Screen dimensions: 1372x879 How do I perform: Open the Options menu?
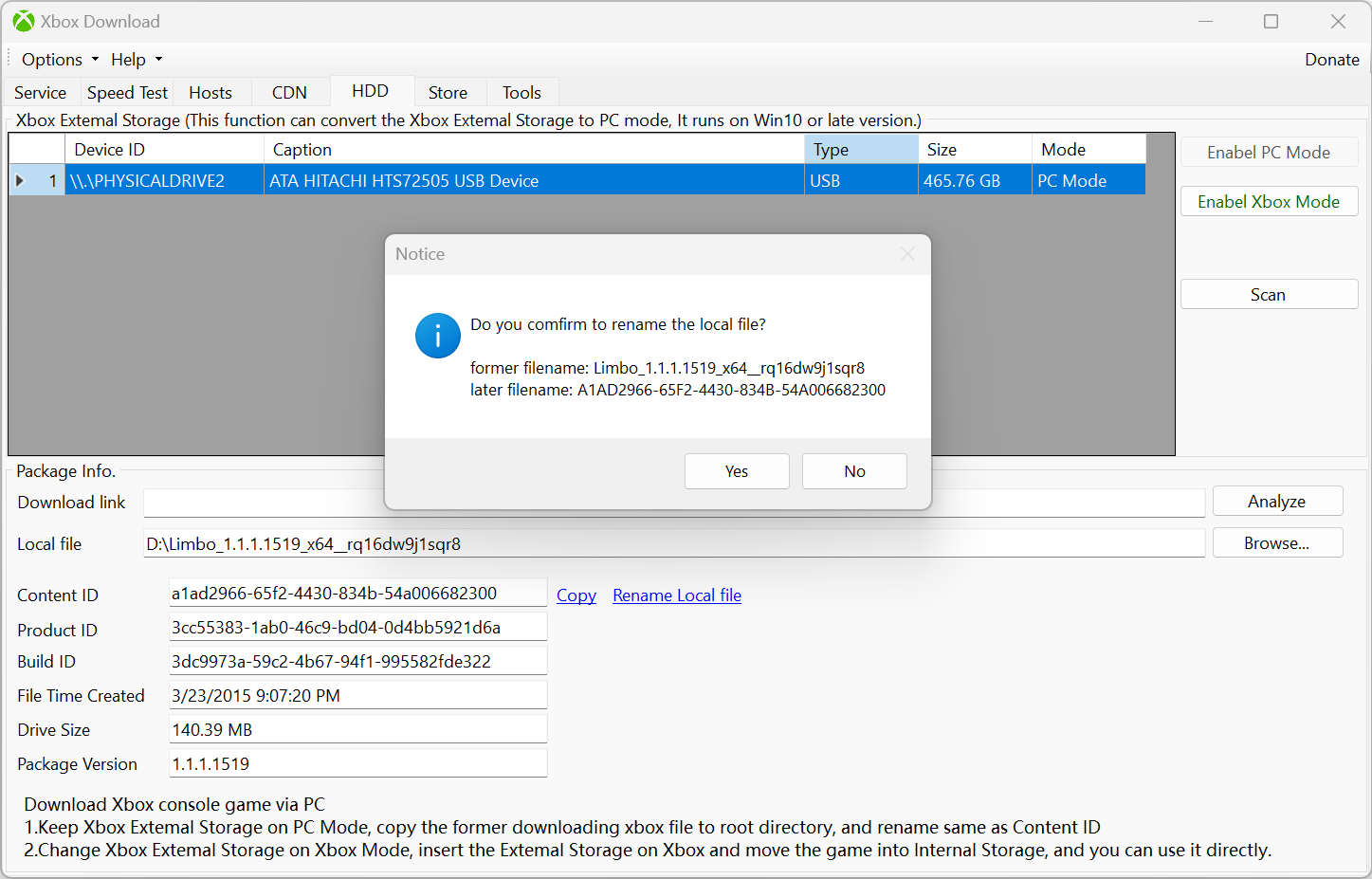[60, 60]
